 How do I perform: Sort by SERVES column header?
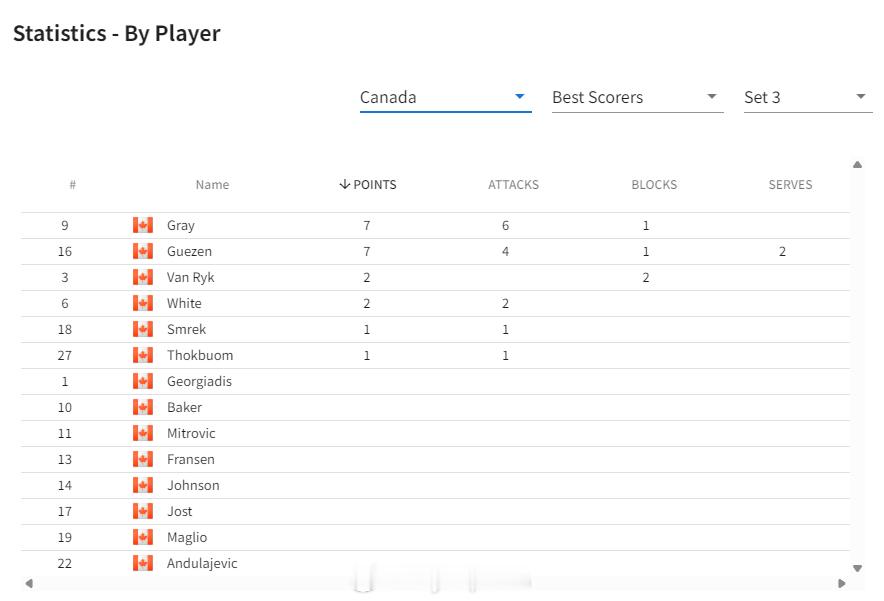click(790, 185)
